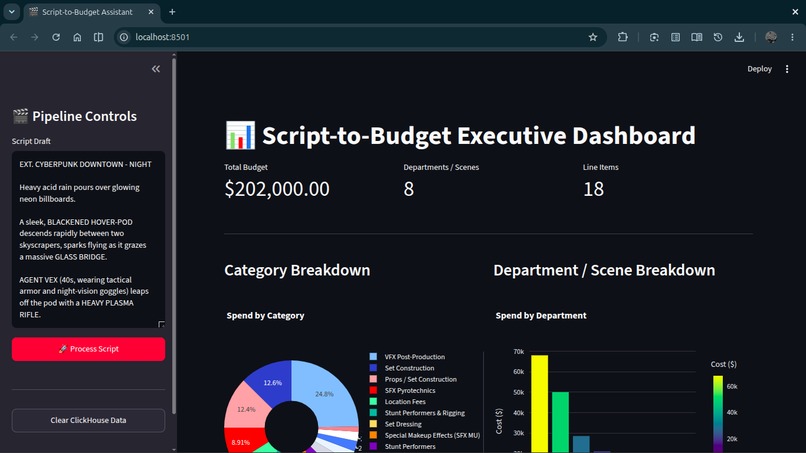
Task: Click the screenshot capture toolbar icon
Action: tap(654, 37)
